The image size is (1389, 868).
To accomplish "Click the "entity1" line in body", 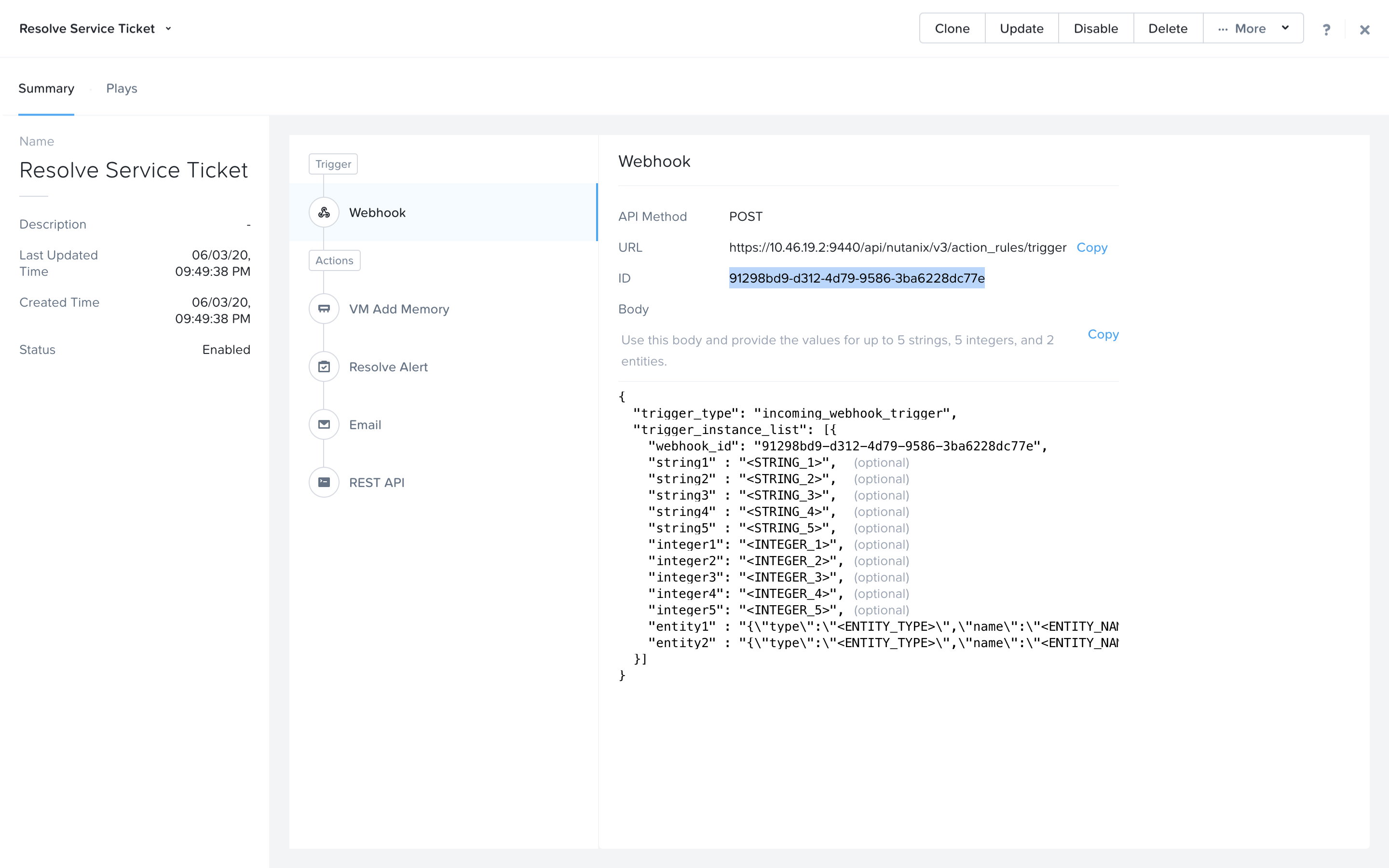I will point(884,626).
